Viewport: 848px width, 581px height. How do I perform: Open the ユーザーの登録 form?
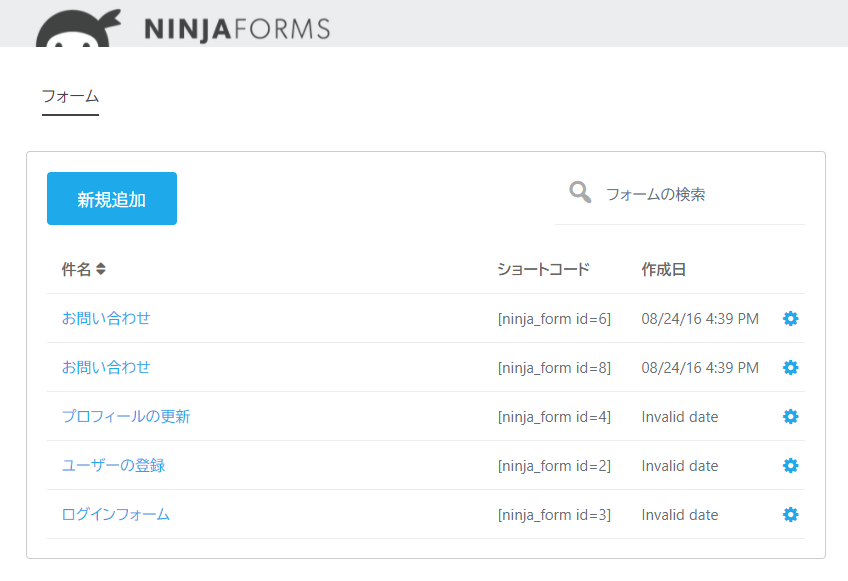pos(114,465)
